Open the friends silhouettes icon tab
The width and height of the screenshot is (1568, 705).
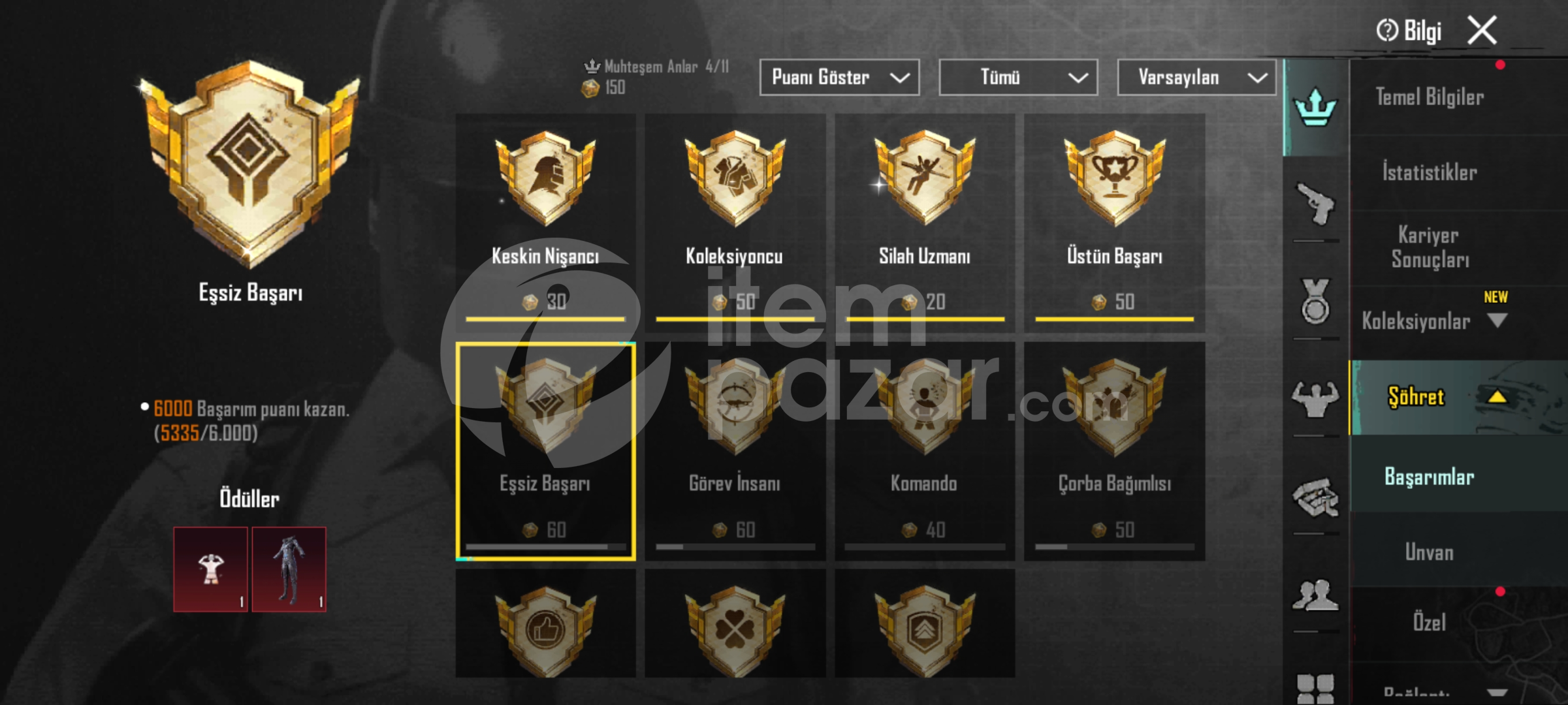tap(1315, 595)
